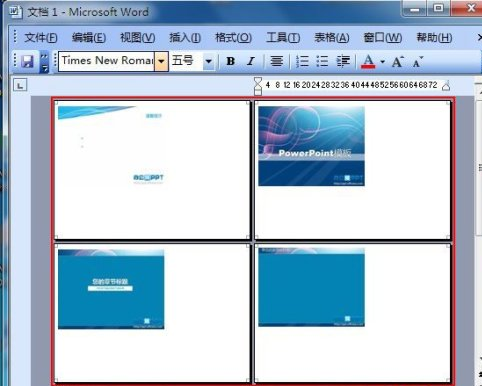Expand toolbar options next to Save
The height and width of the screenshot is (386, 482).
coord(44,62)
